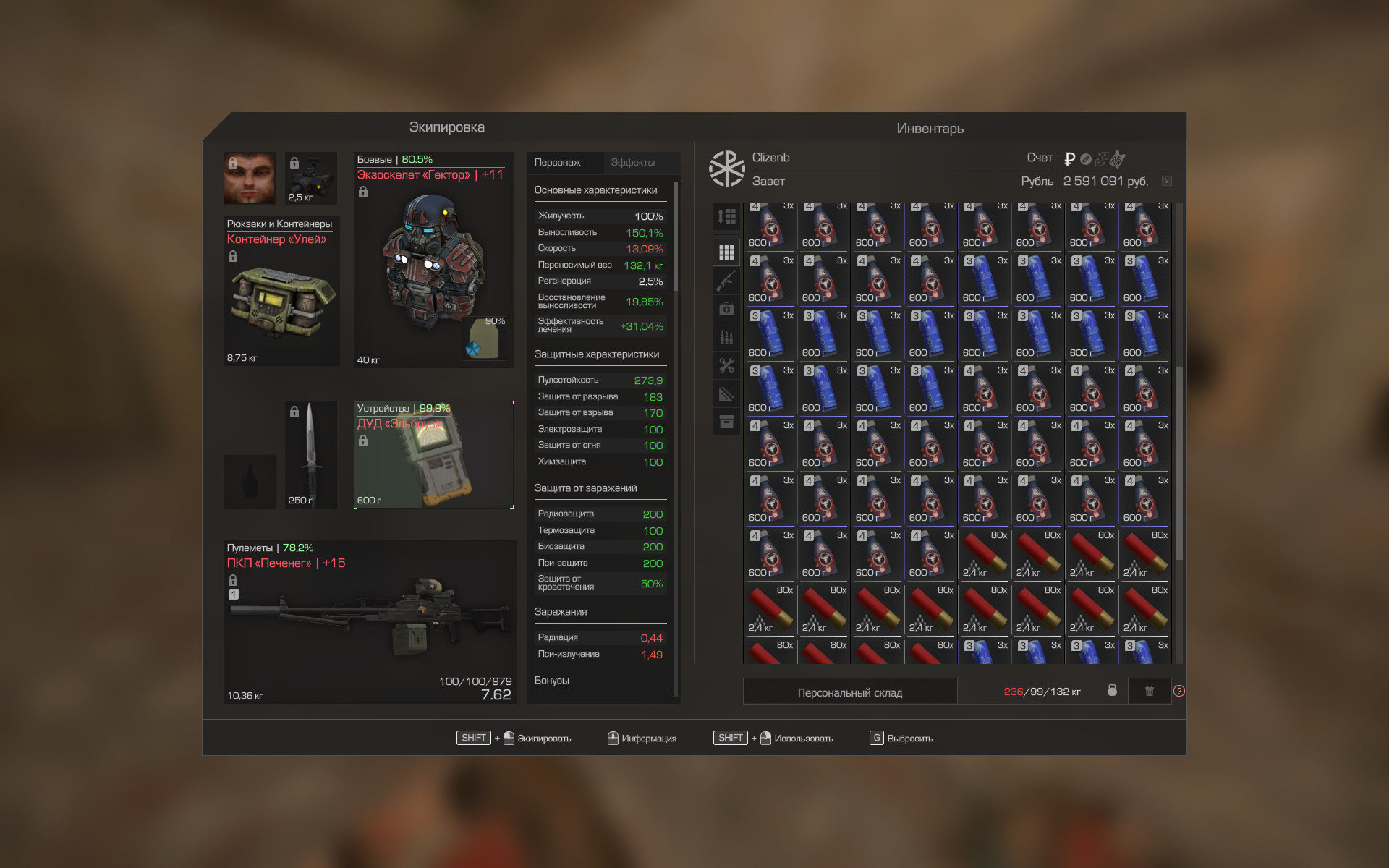Click the character face portrait

[250, 178]
